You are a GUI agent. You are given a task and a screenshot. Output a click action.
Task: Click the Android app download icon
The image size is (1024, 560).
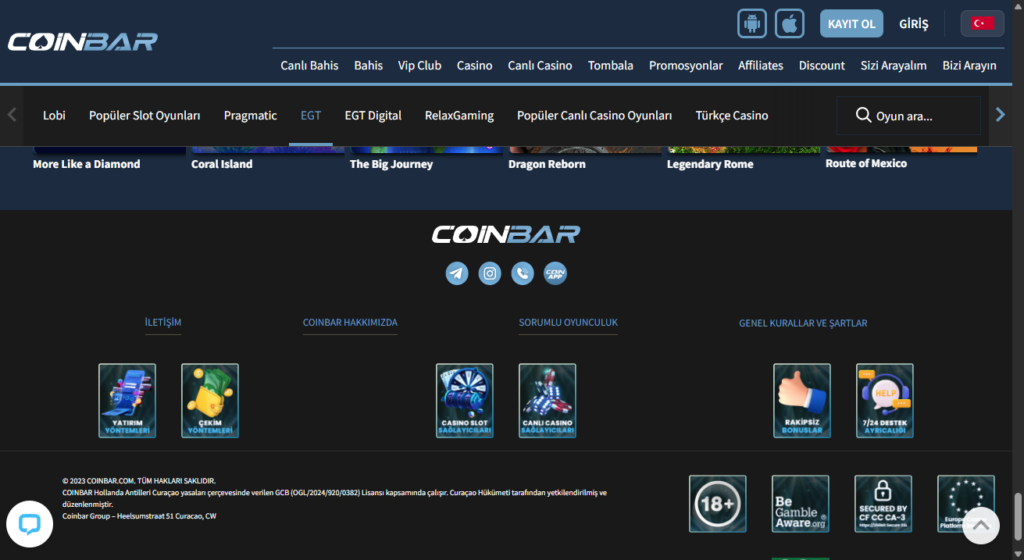[x=752, y=23]
